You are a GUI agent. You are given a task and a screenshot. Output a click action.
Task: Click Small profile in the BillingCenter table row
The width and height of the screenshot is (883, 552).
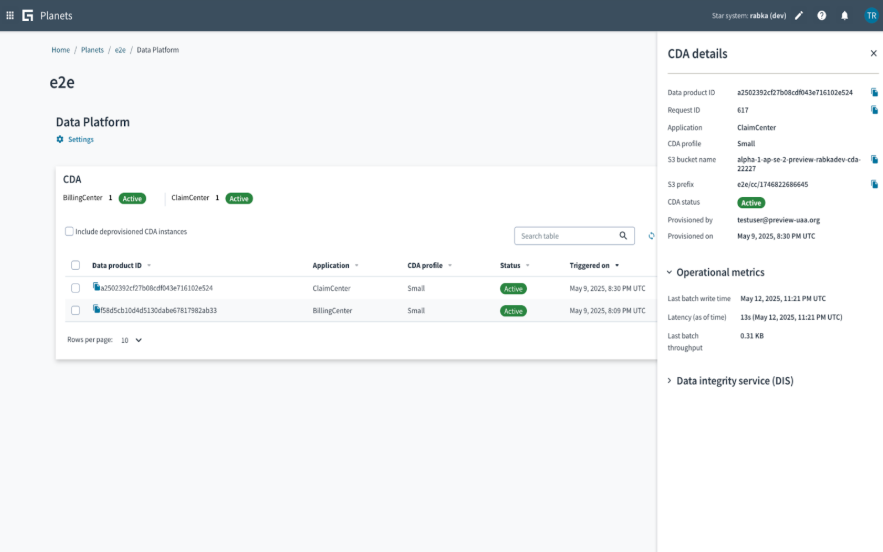pos(416,310)
